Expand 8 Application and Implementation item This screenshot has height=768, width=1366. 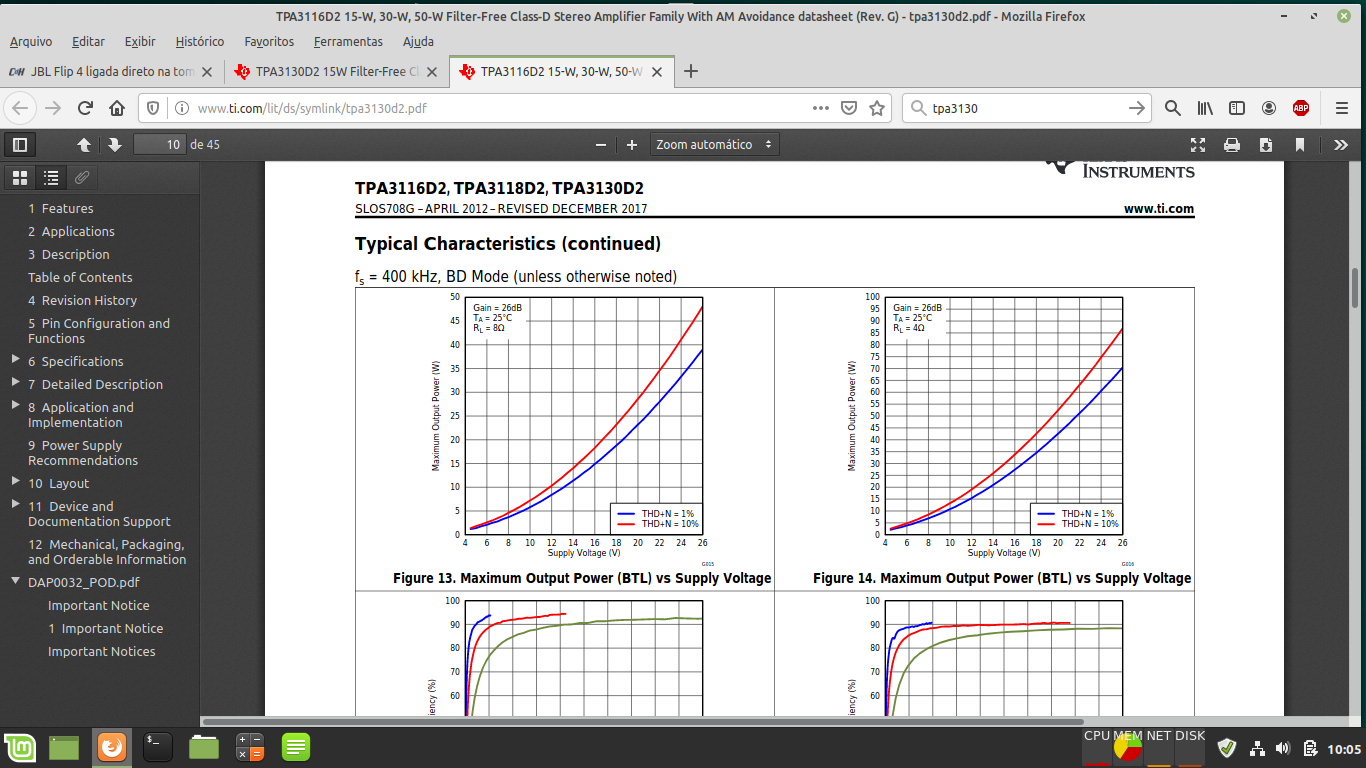click(15, 405)
